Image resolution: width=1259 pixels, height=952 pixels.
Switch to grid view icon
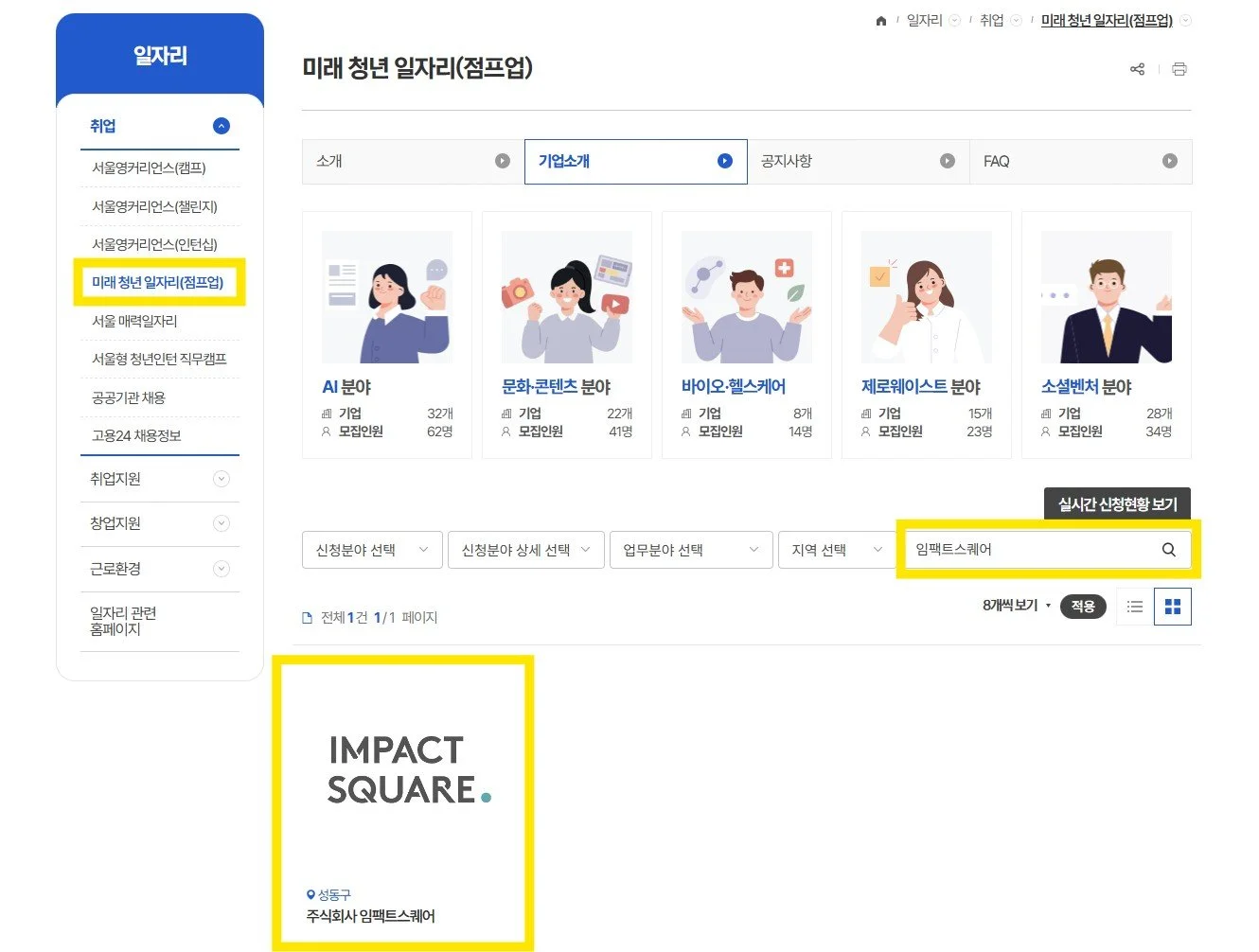point(1173,607)
